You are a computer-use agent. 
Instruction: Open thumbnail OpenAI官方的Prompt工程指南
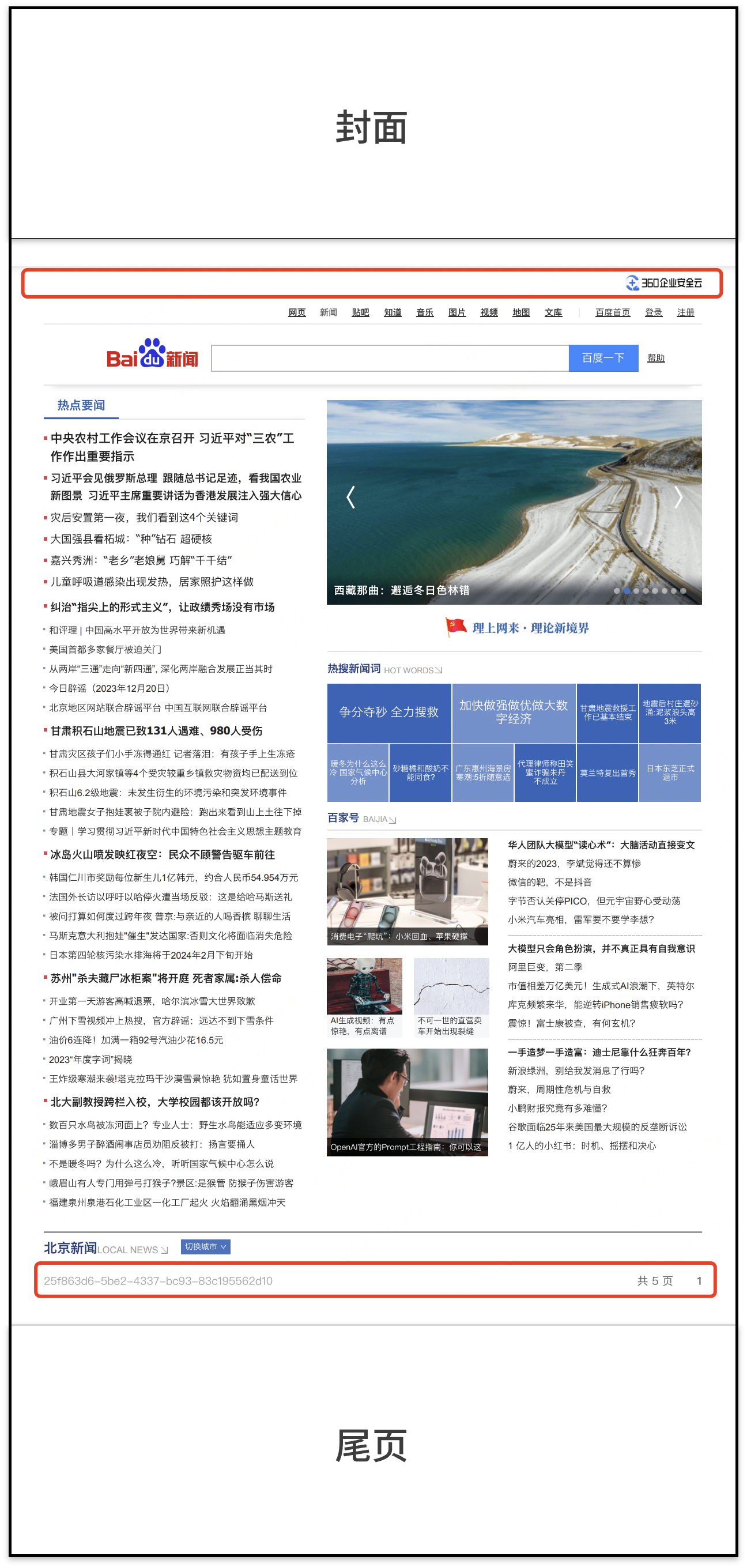click(x=408, y=1102)
